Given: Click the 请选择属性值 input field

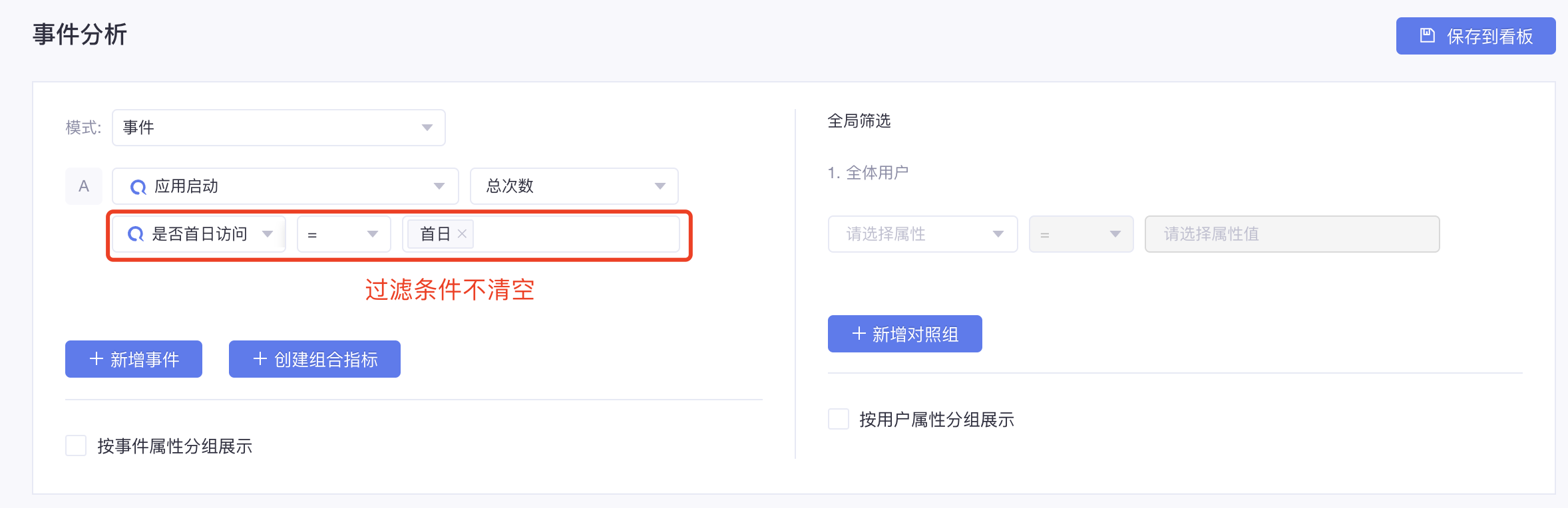Looking at the screenshot, I should (1292, 234).
